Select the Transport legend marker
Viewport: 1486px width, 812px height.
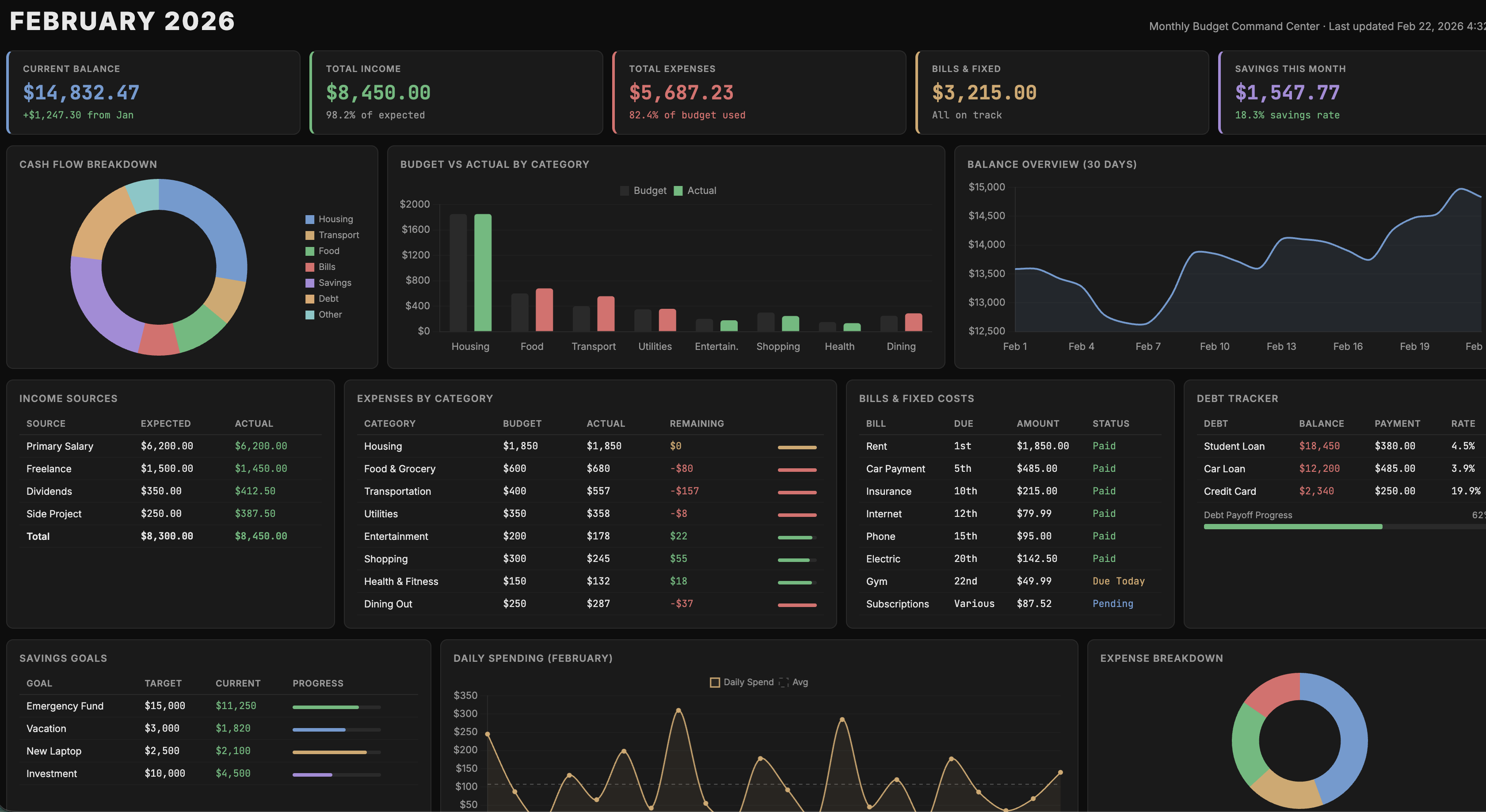310,235
